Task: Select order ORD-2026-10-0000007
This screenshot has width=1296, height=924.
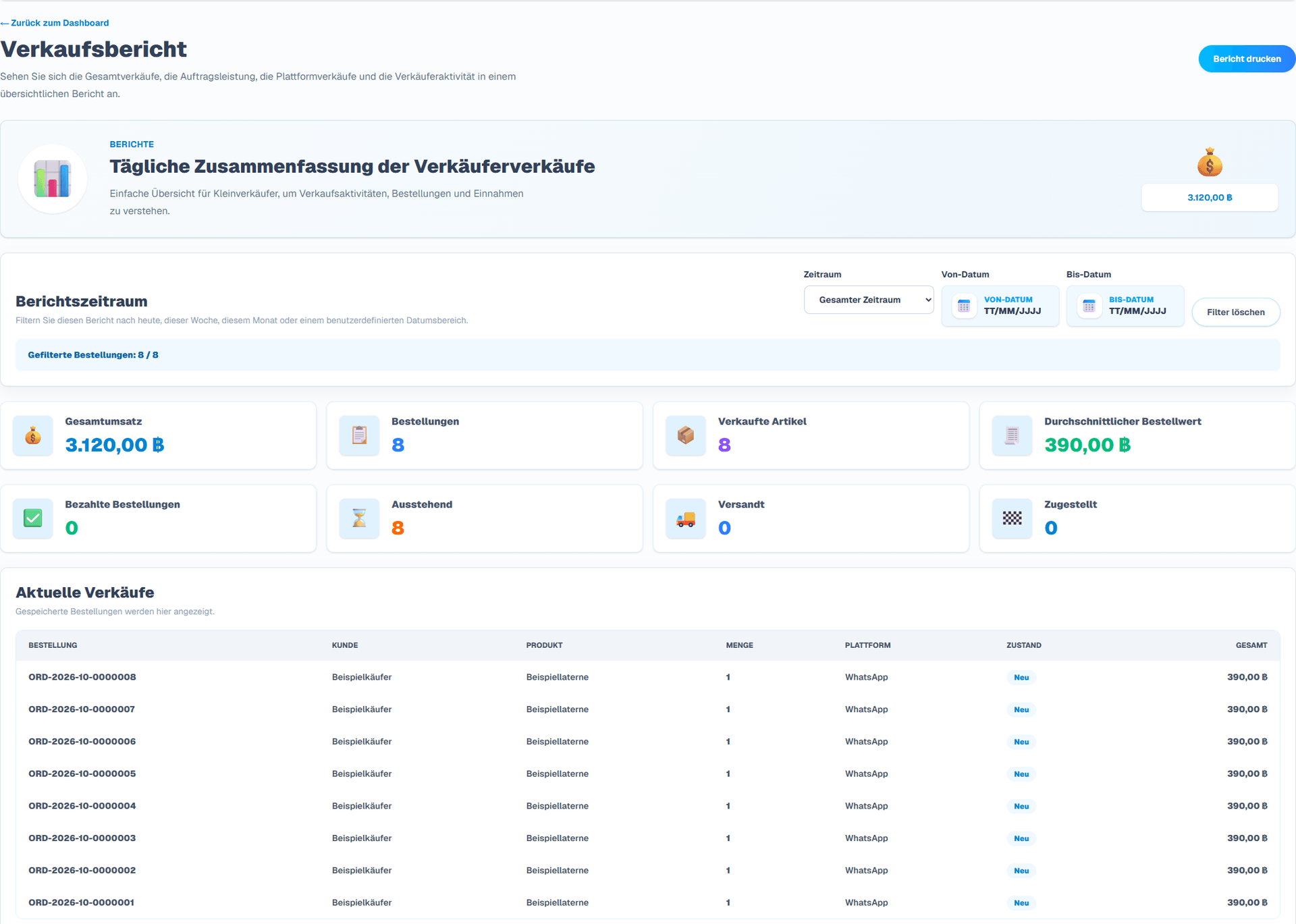Action: tap(82, 709)
